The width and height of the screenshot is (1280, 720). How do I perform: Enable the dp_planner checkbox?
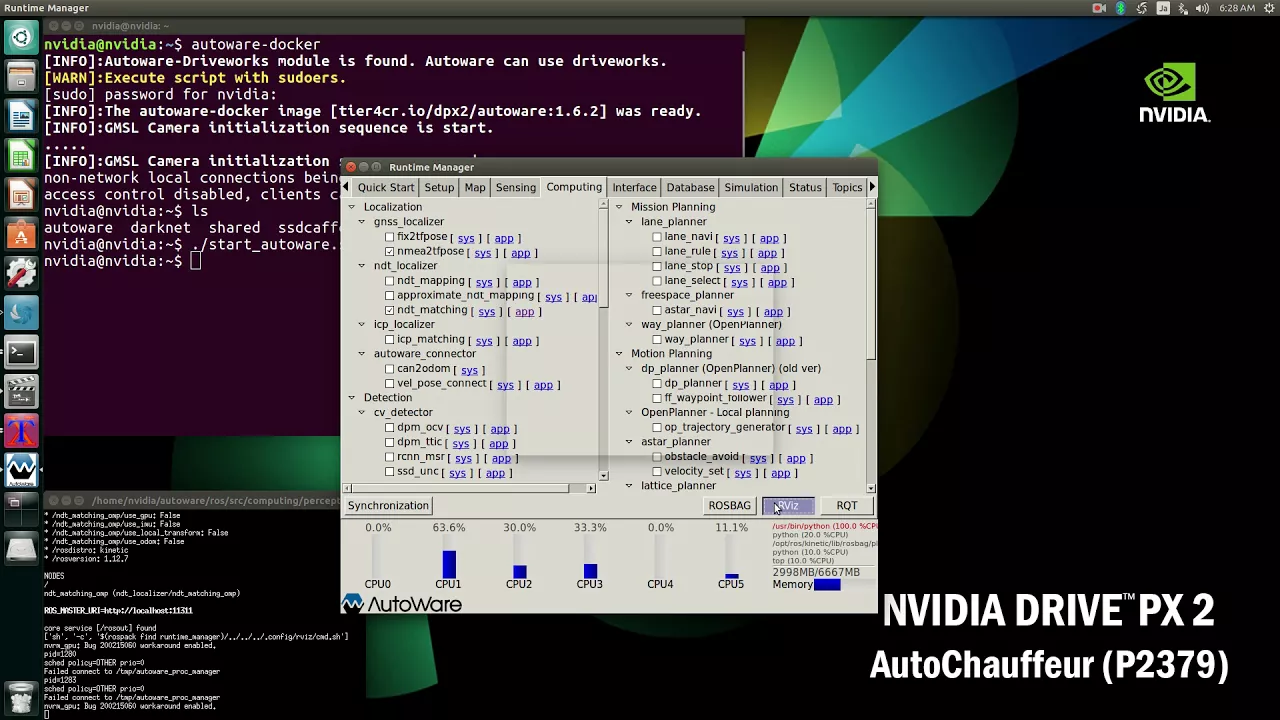(x=657, y=384)
